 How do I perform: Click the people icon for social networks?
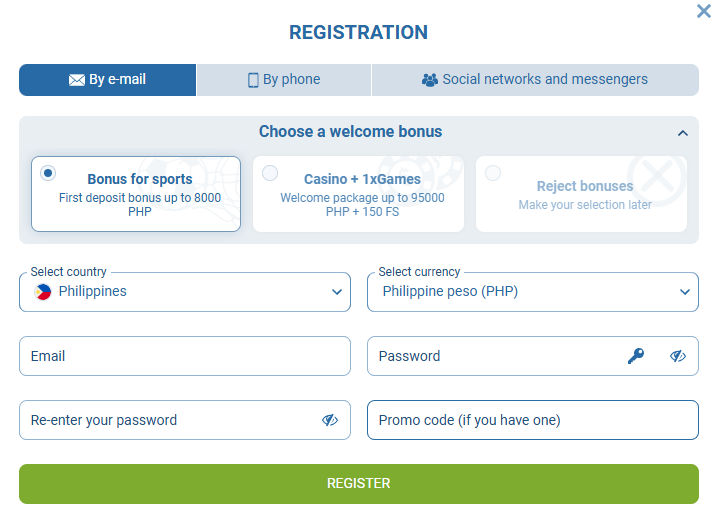(x=430, y=80)
